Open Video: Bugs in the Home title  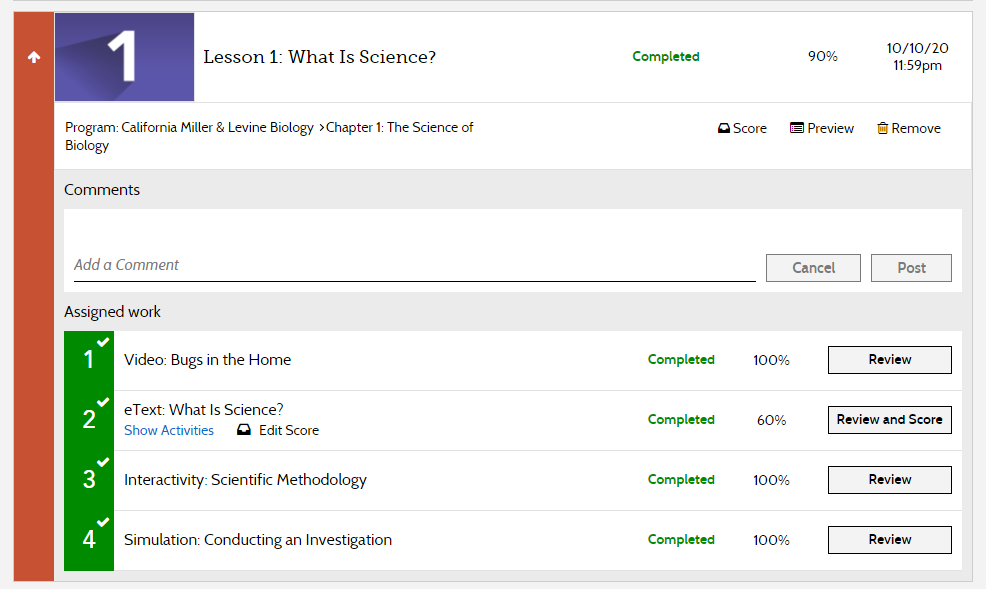click(208, 360)
